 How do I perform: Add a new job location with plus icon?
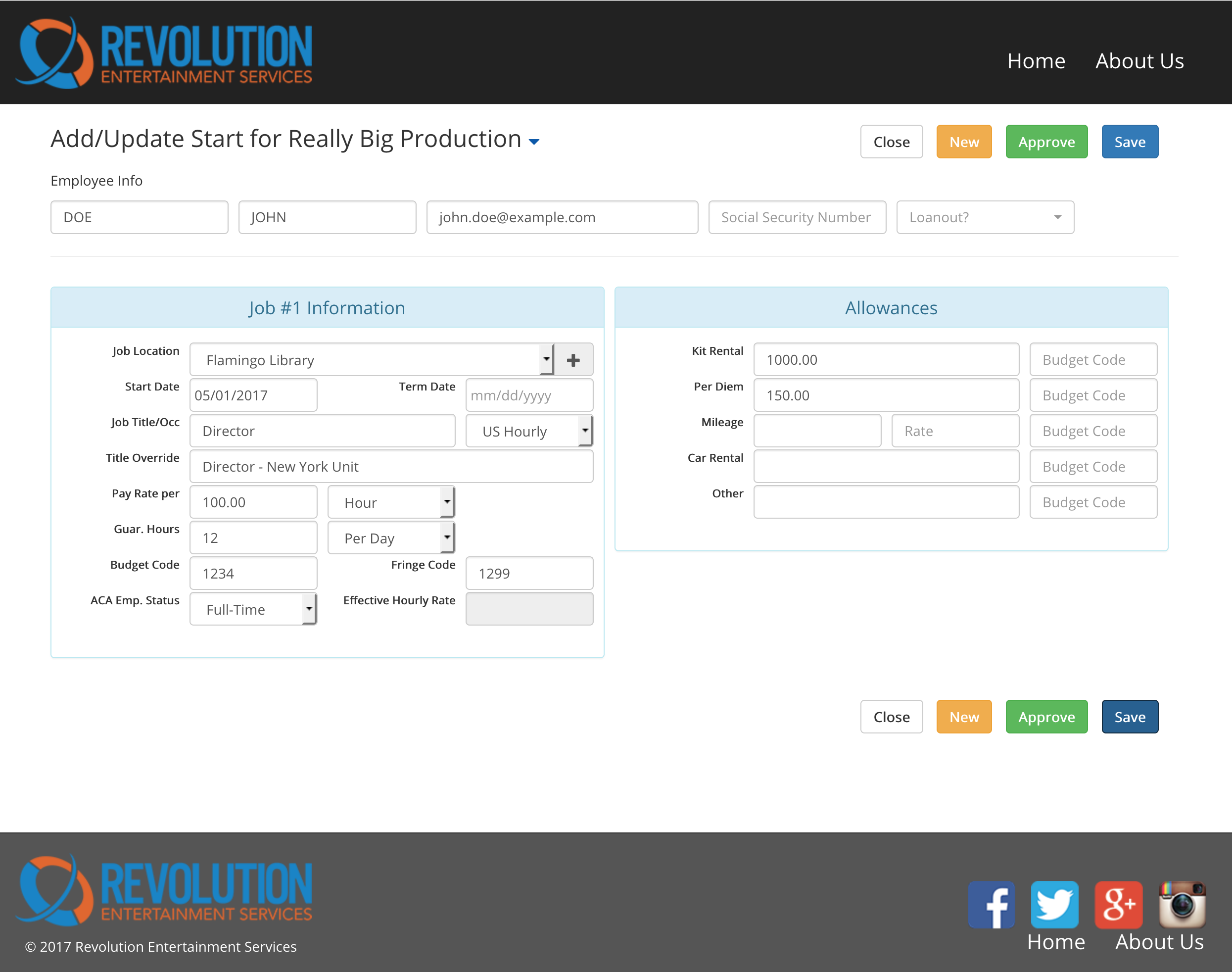point(573,360)
